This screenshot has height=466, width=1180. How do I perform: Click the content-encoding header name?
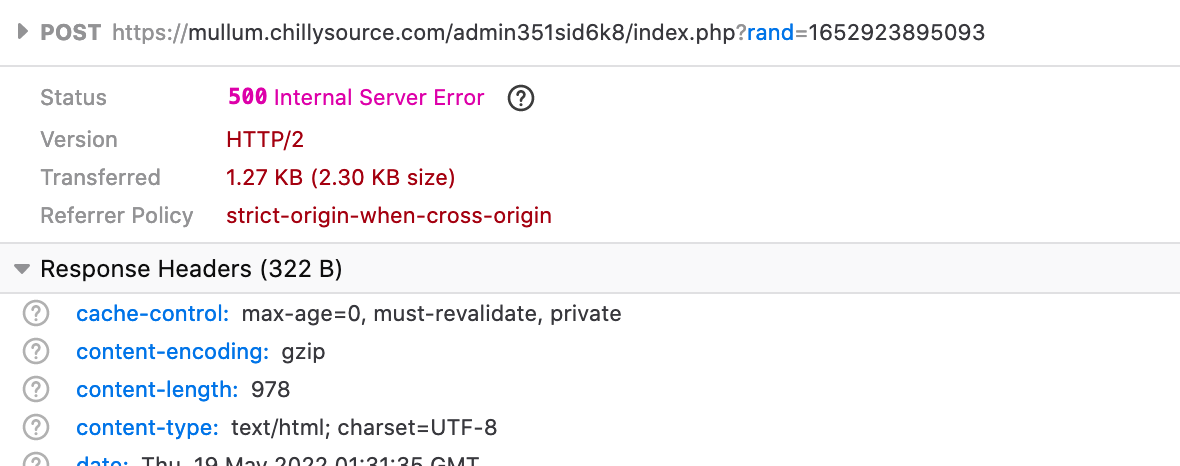172,352
